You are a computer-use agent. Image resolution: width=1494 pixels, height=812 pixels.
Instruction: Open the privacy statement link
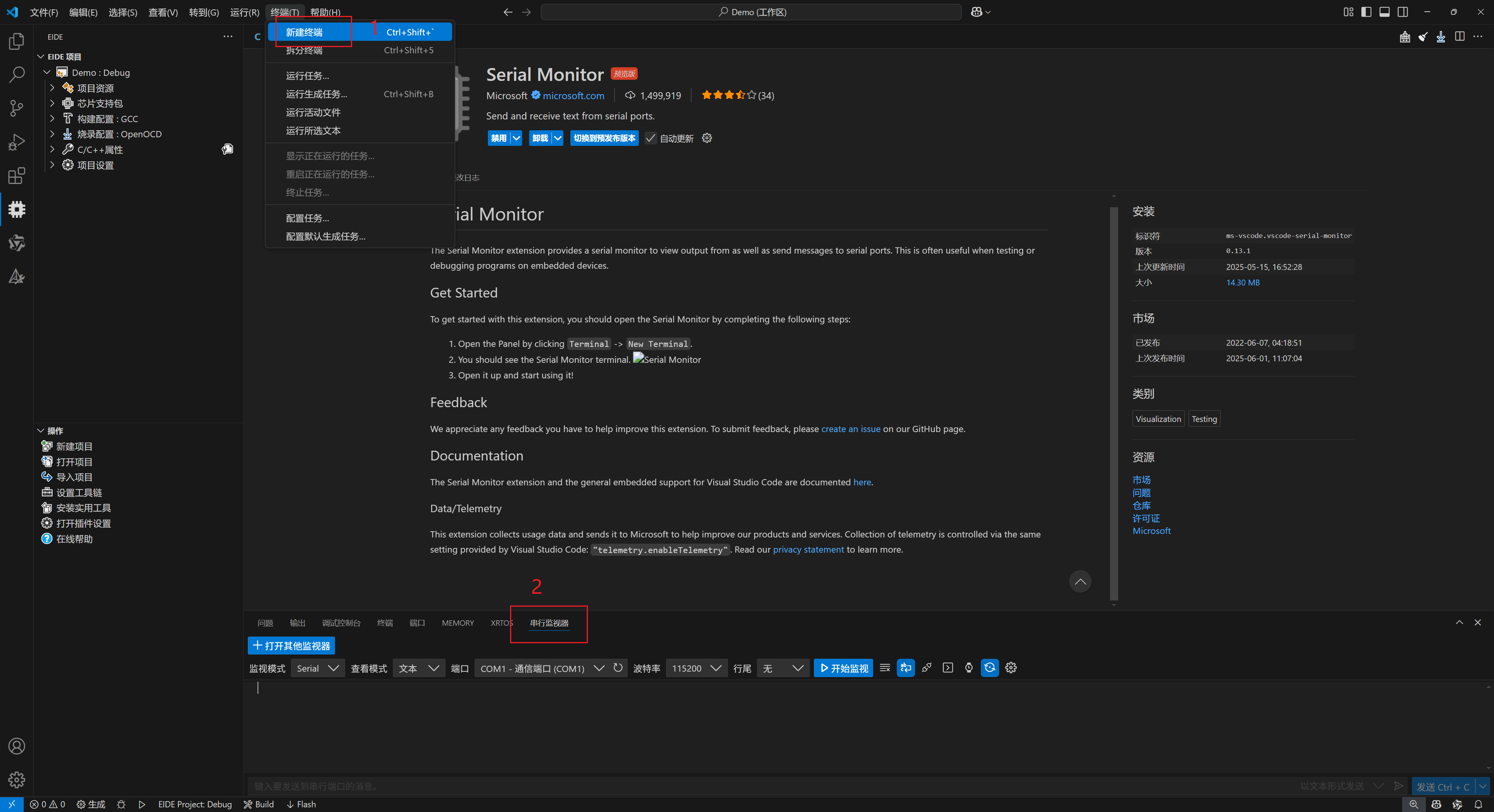coord(808,549)
